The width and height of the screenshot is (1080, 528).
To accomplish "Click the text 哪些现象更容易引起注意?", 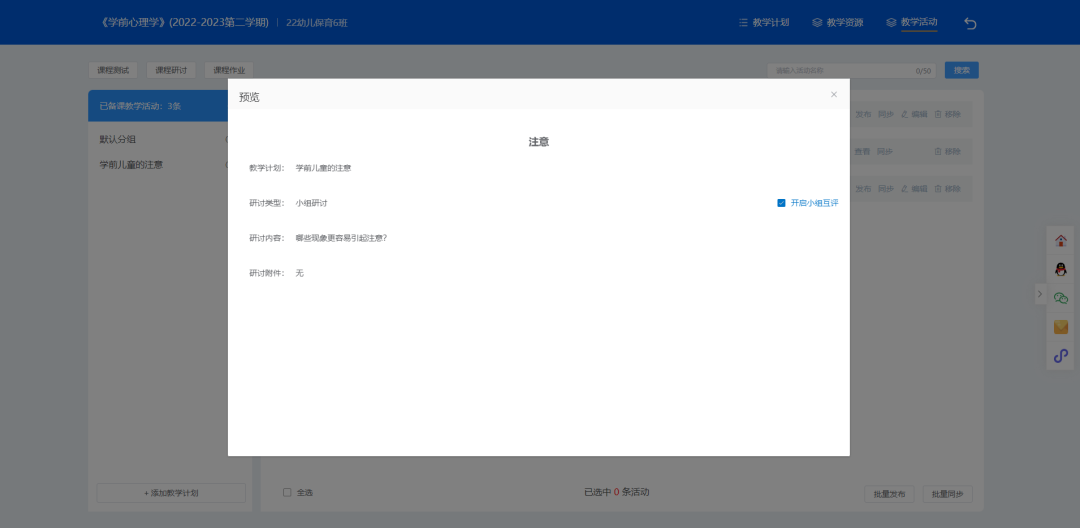I will click(341, 238).
